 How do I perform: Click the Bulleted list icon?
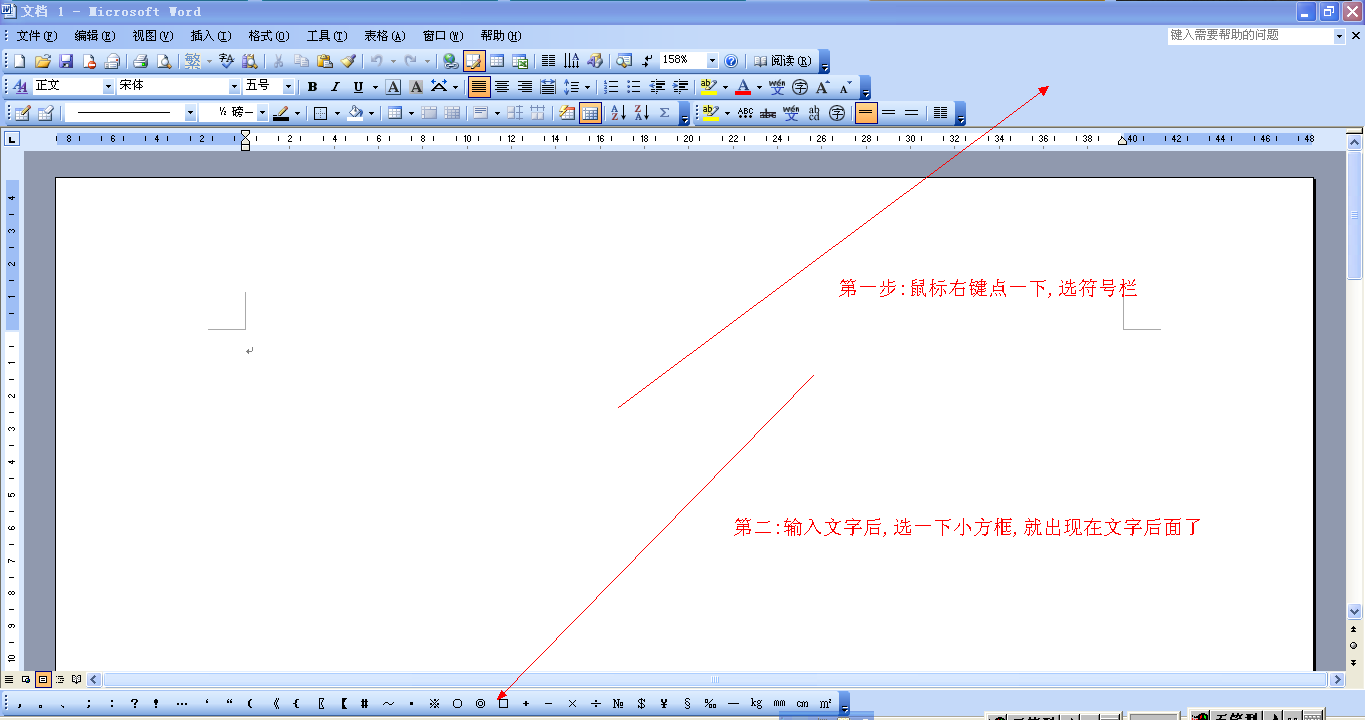[634, 87]
